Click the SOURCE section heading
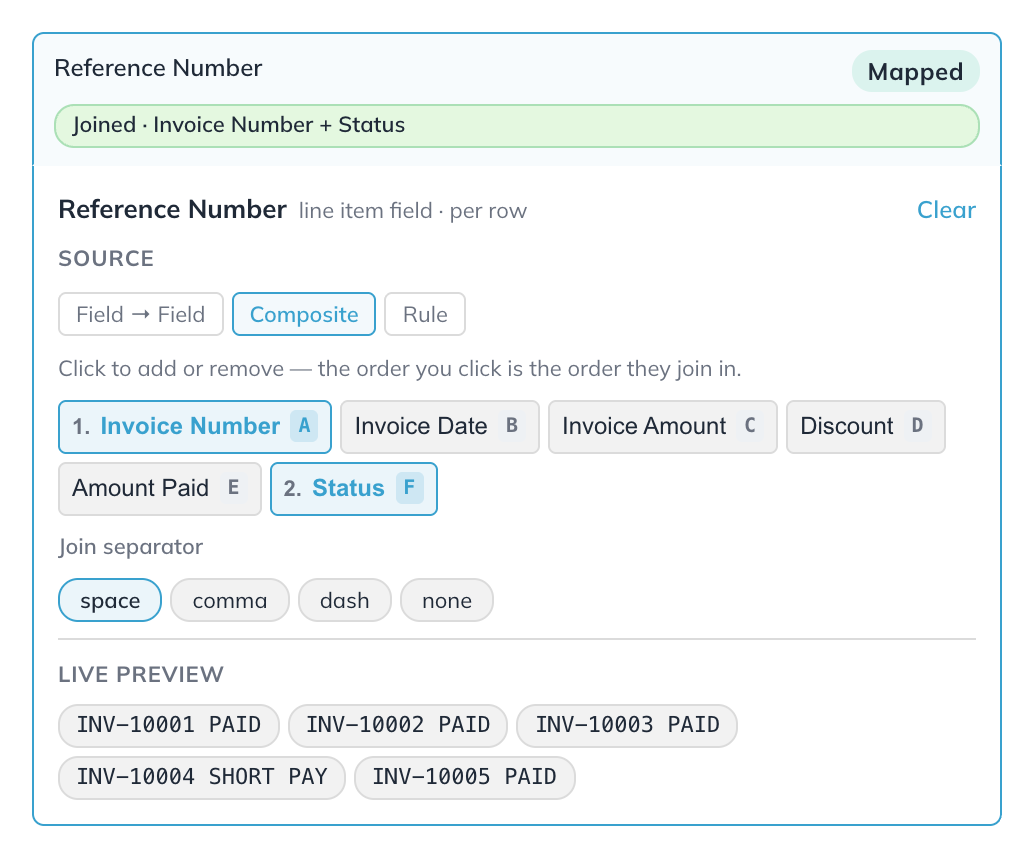The width and height of the screenshot is (1034, 860). [x=106, y=259]
